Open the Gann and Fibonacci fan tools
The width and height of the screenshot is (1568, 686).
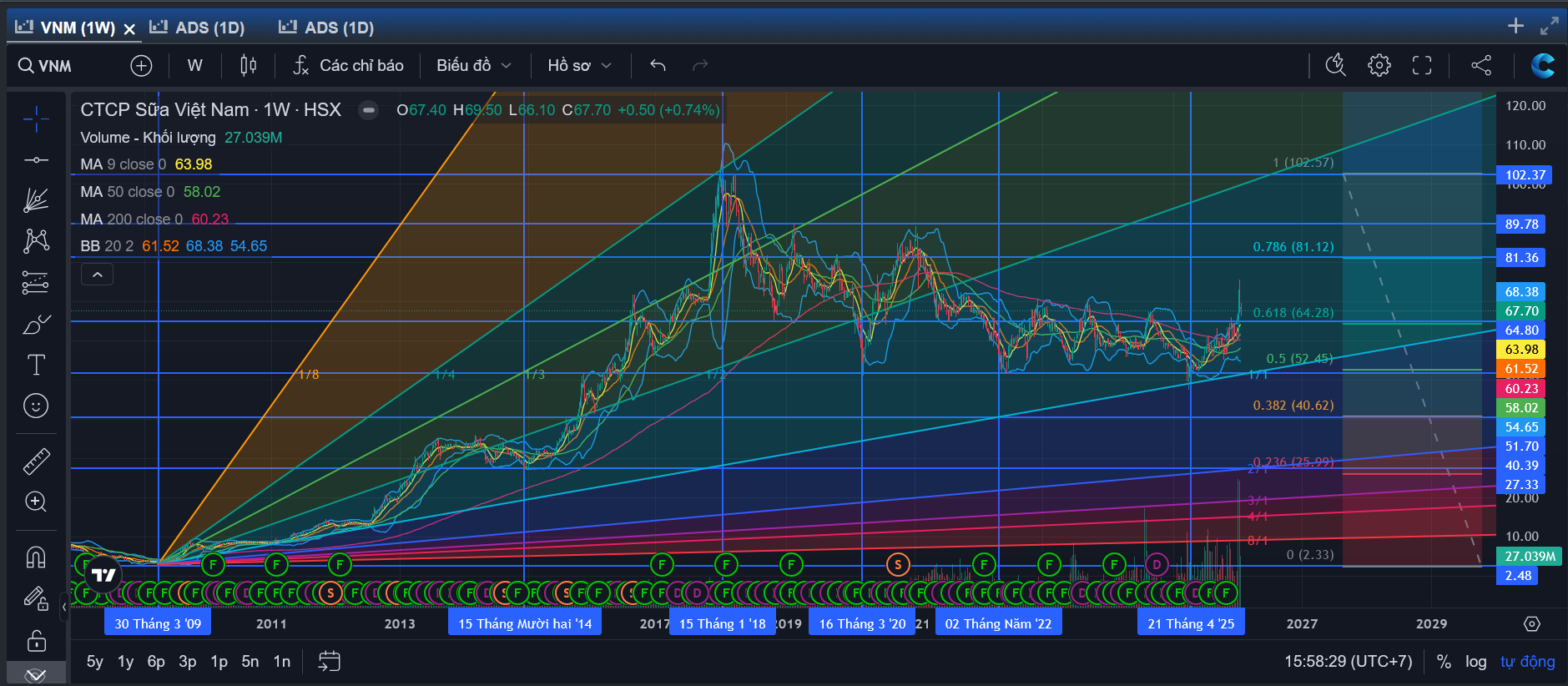[36, 199]
